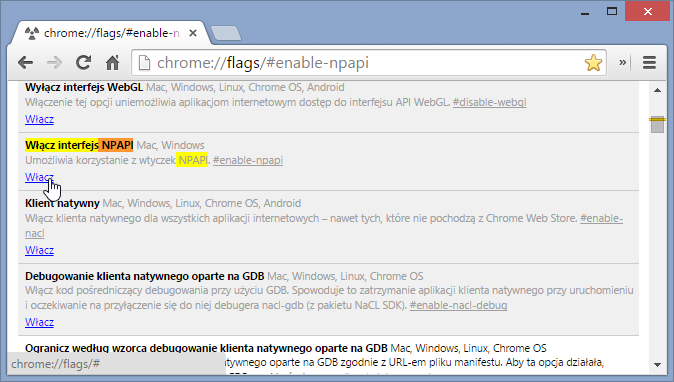Click the heading 'Wyłącz interfejs WebGL'
Image resolution: width=674 pixels, height=382 pixels.
(84, 87)
